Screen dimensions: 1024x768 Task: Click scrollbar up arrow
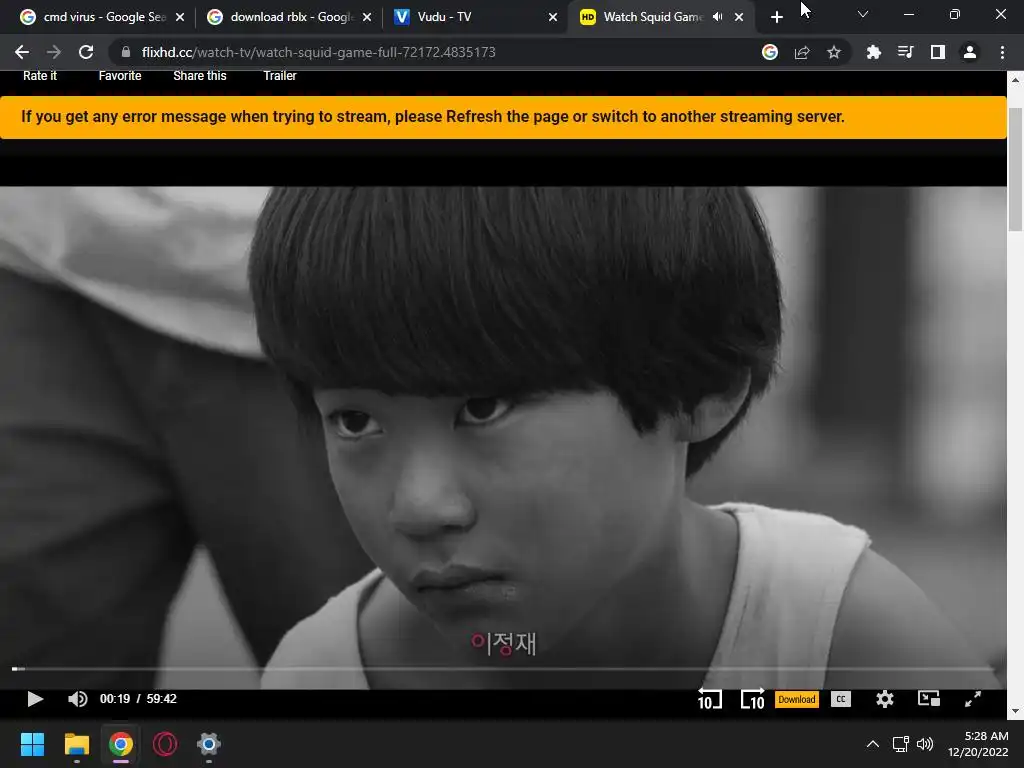pos(1015,80)
